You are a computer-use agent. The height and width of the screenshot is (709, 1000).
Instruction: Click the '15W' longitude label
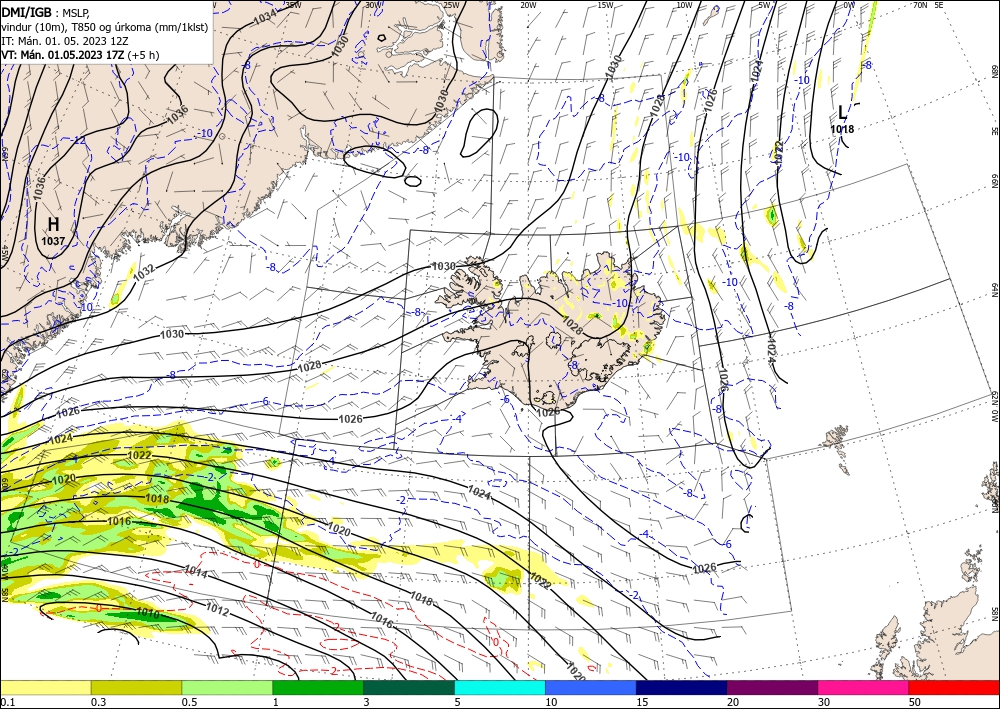(x=606, y=5)
